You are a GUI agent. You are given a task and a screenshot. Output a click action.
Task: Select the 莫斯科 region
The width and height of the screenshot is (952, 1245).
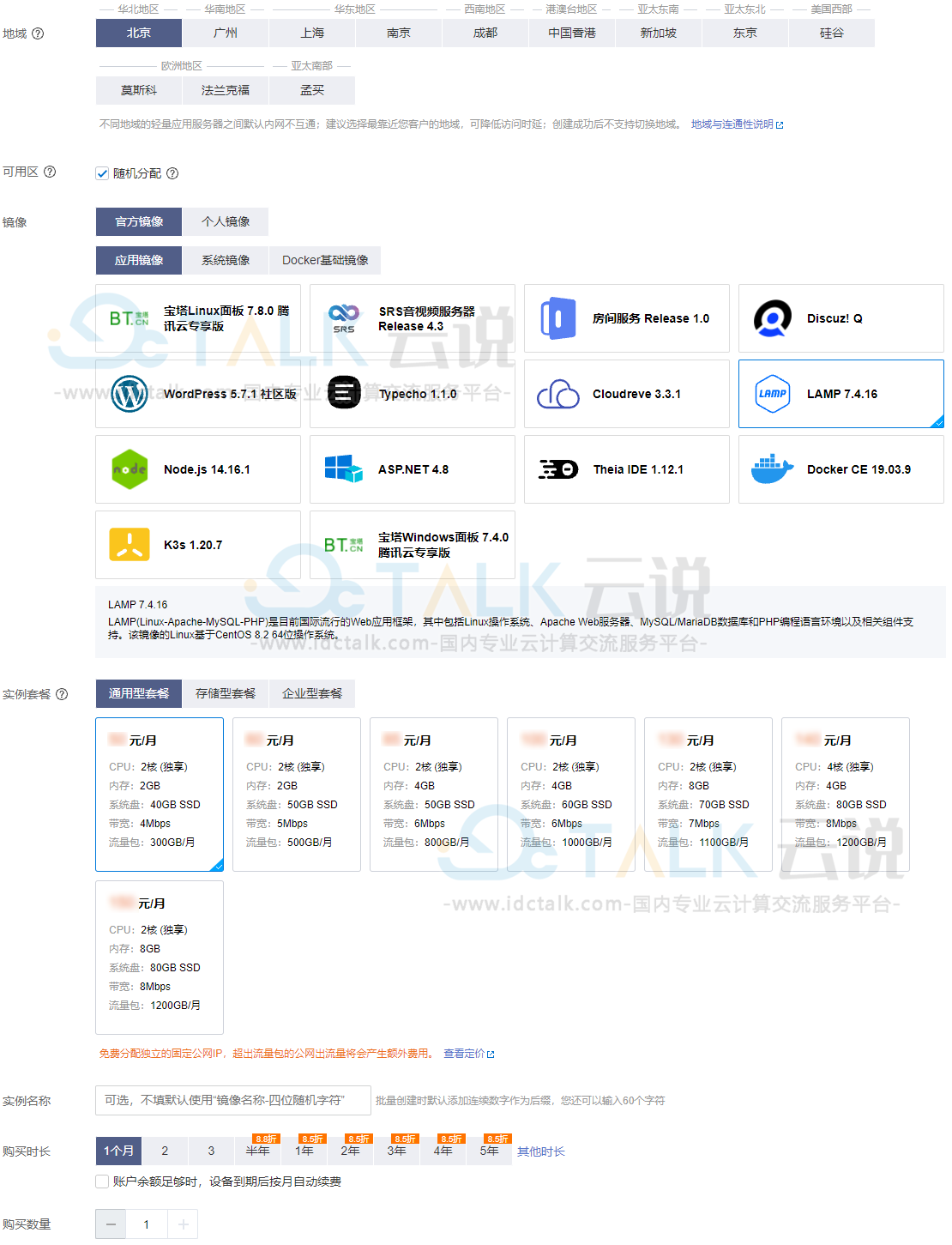pyautogui.click(x=139, y=90)
